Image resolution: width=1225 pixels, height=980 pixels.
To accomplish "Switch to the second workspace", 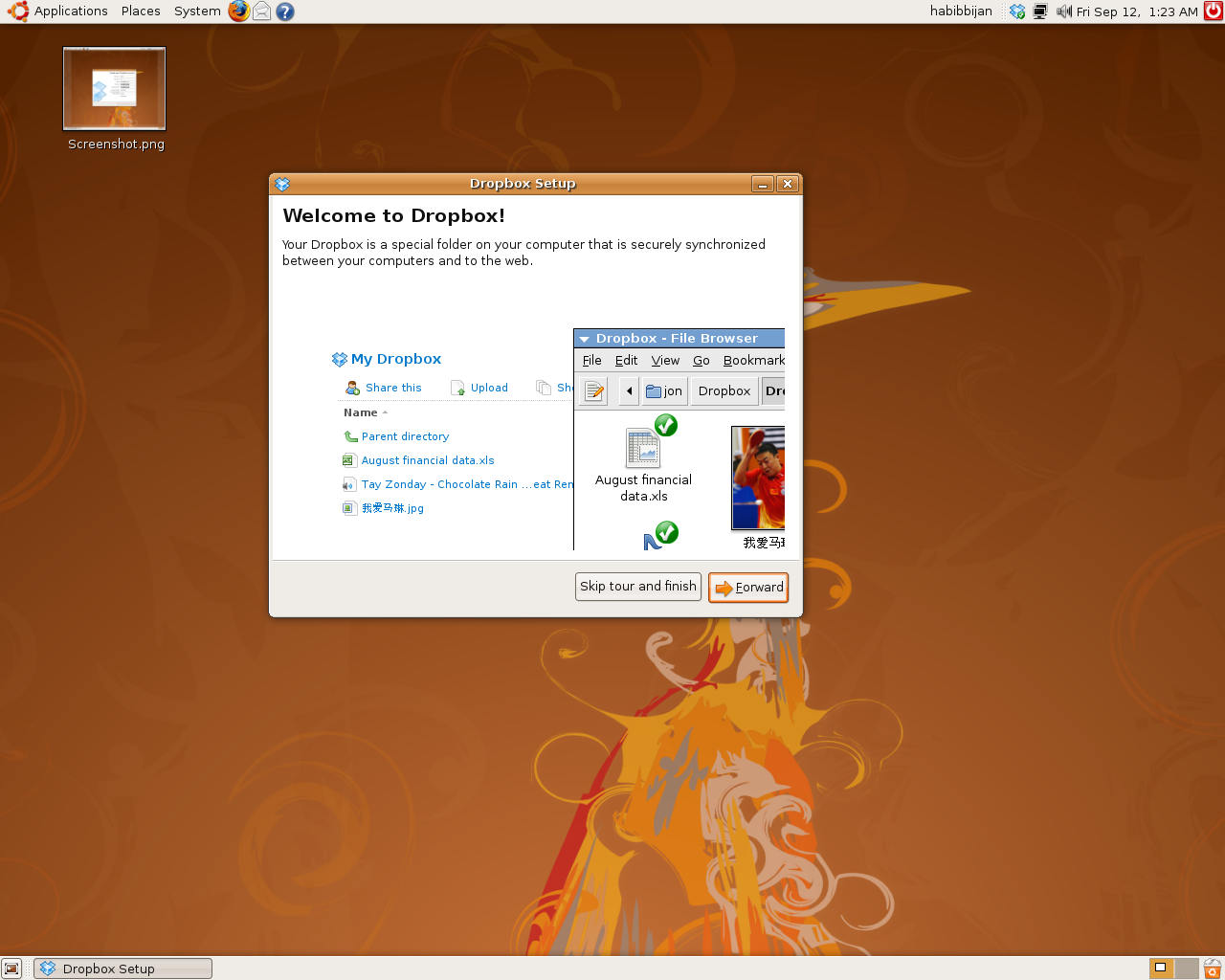I will click(x=1187, y=969).
